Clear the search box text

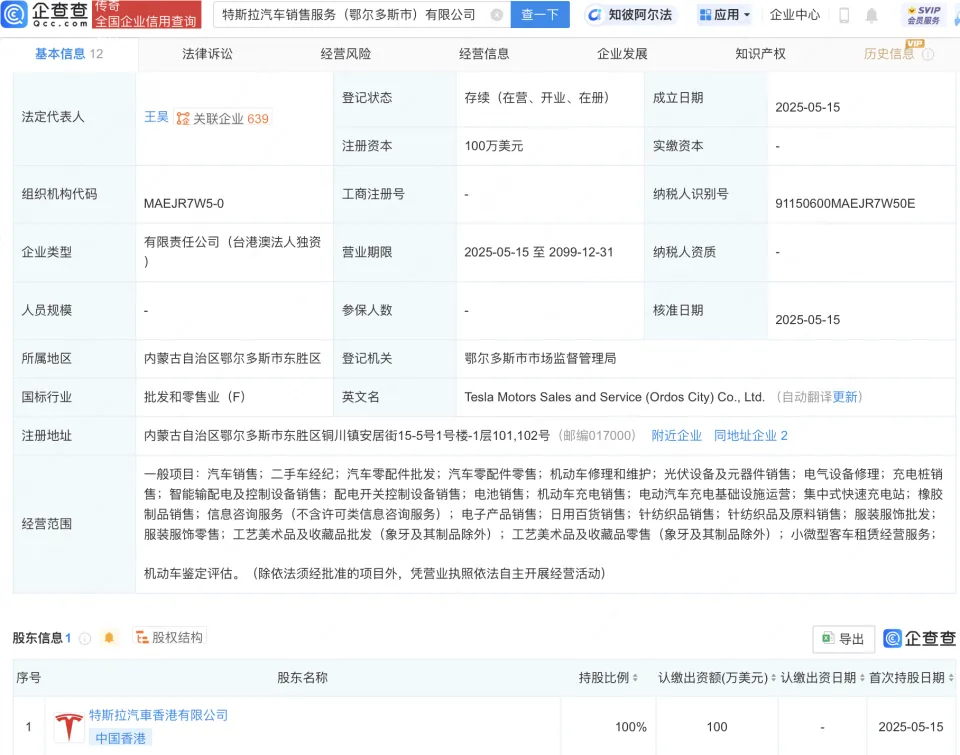coord(497,15)
